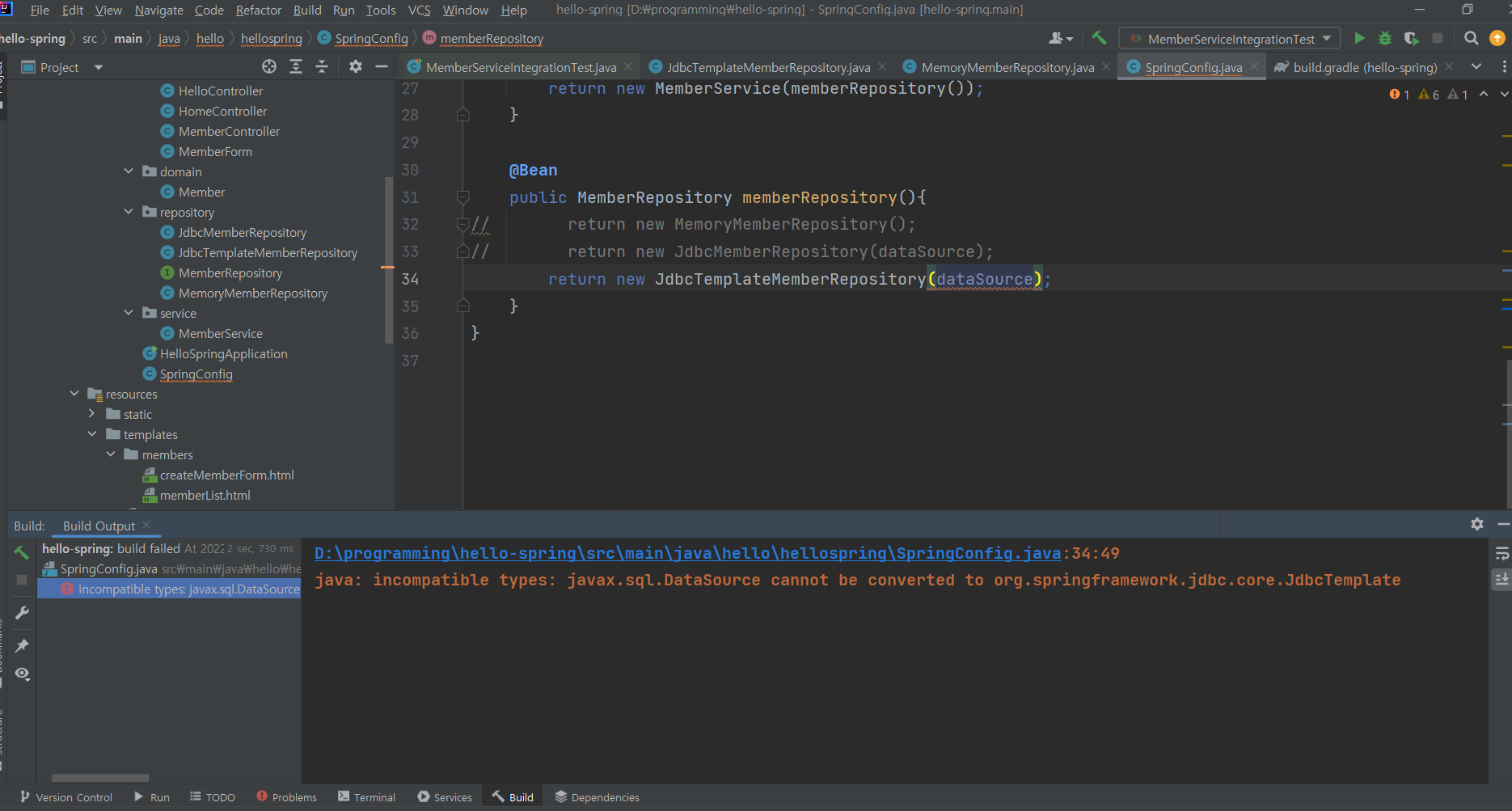Run with coverage shield icon

tap(1411, 38)
